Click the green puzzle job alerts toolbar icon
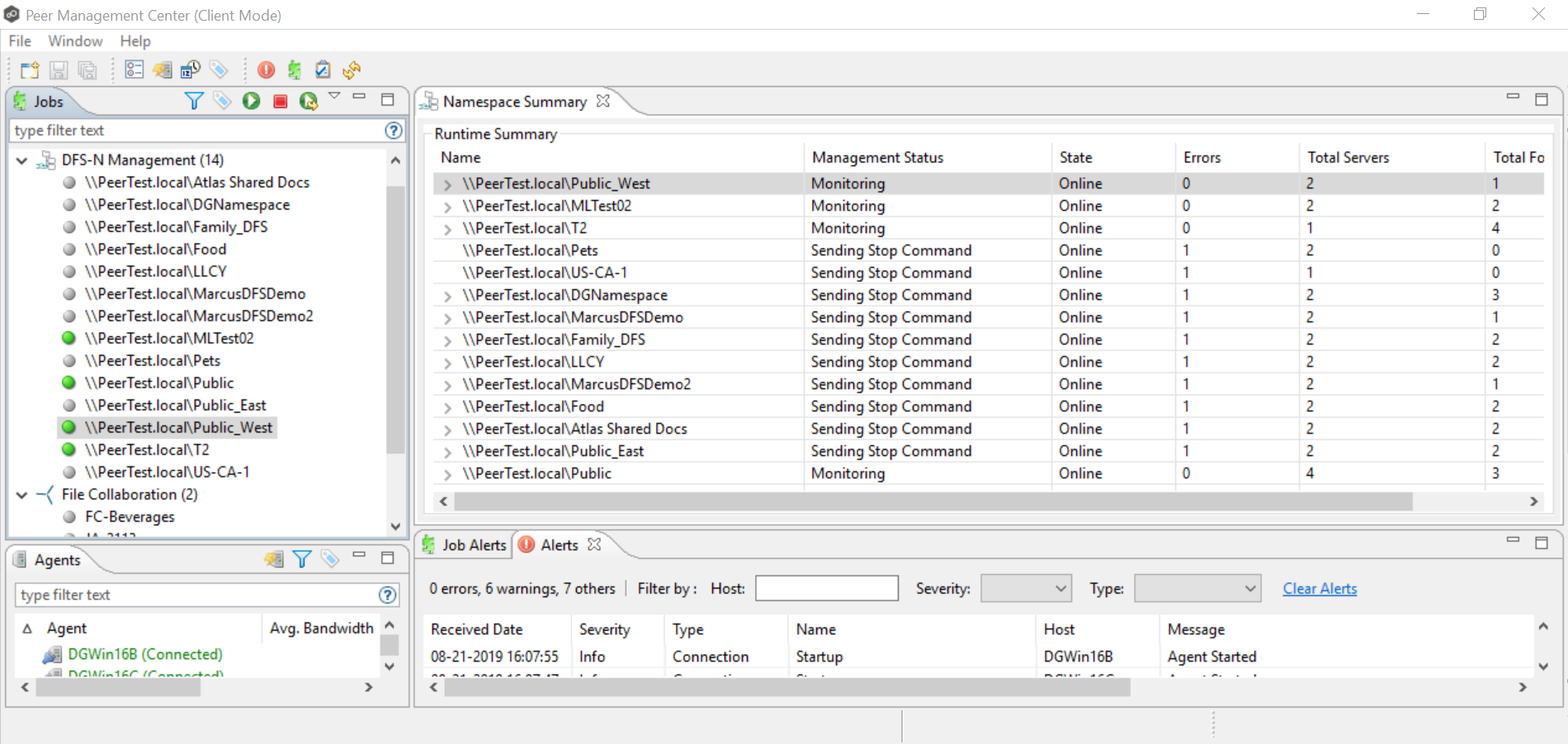 pos(295,70)
